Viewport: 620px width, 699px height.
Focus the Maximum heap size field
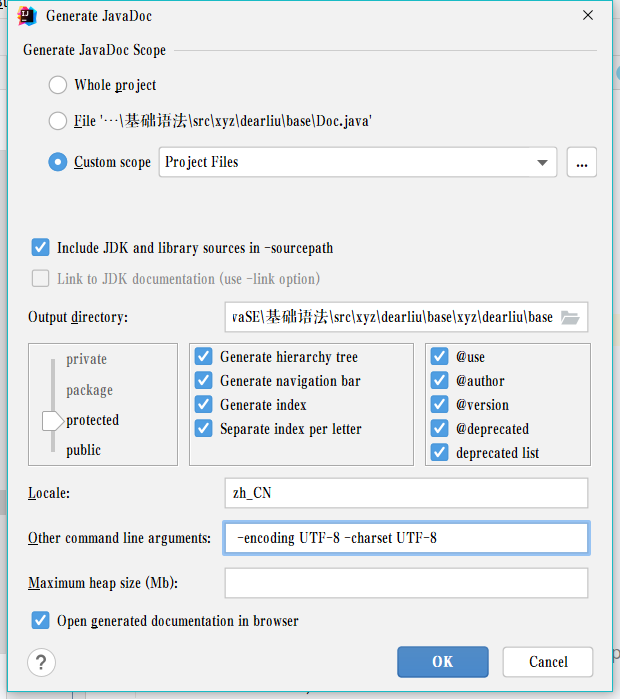[406, 583]
